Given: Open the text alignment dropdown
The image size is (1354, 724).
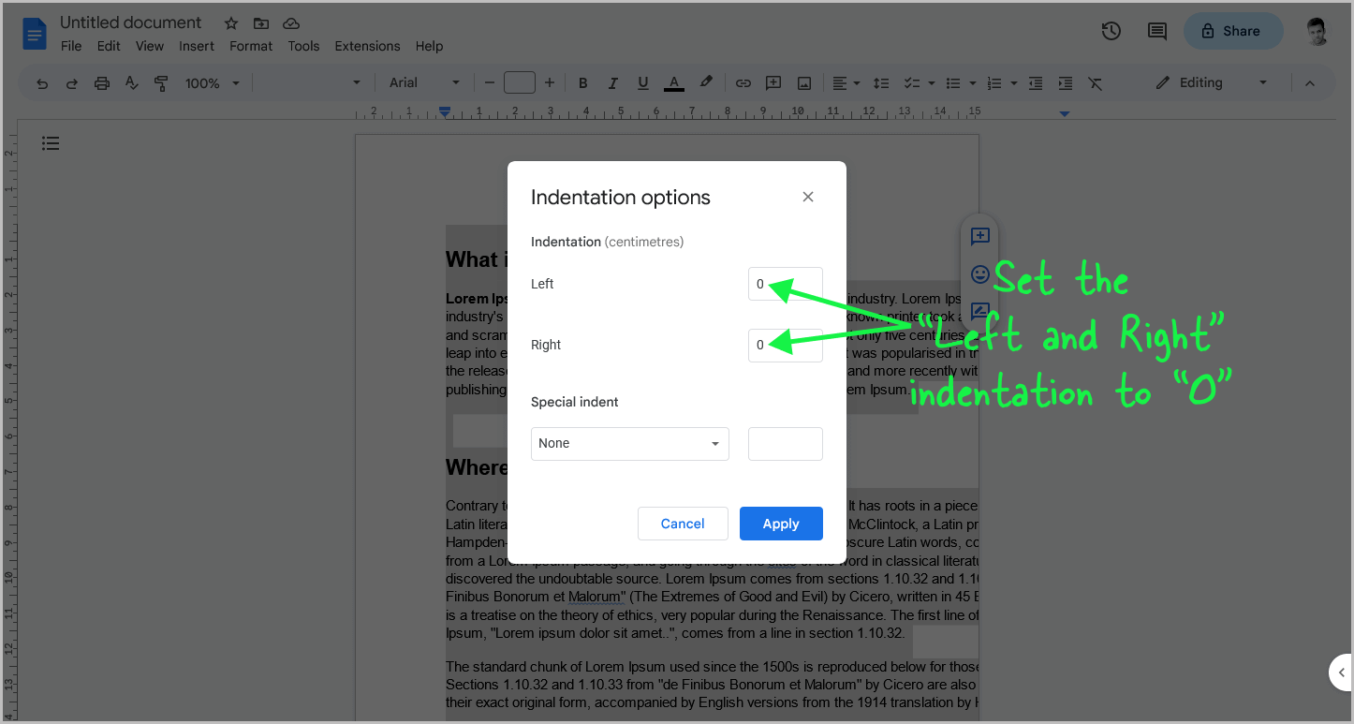Looking at the screenshot, I should [847, 83].
